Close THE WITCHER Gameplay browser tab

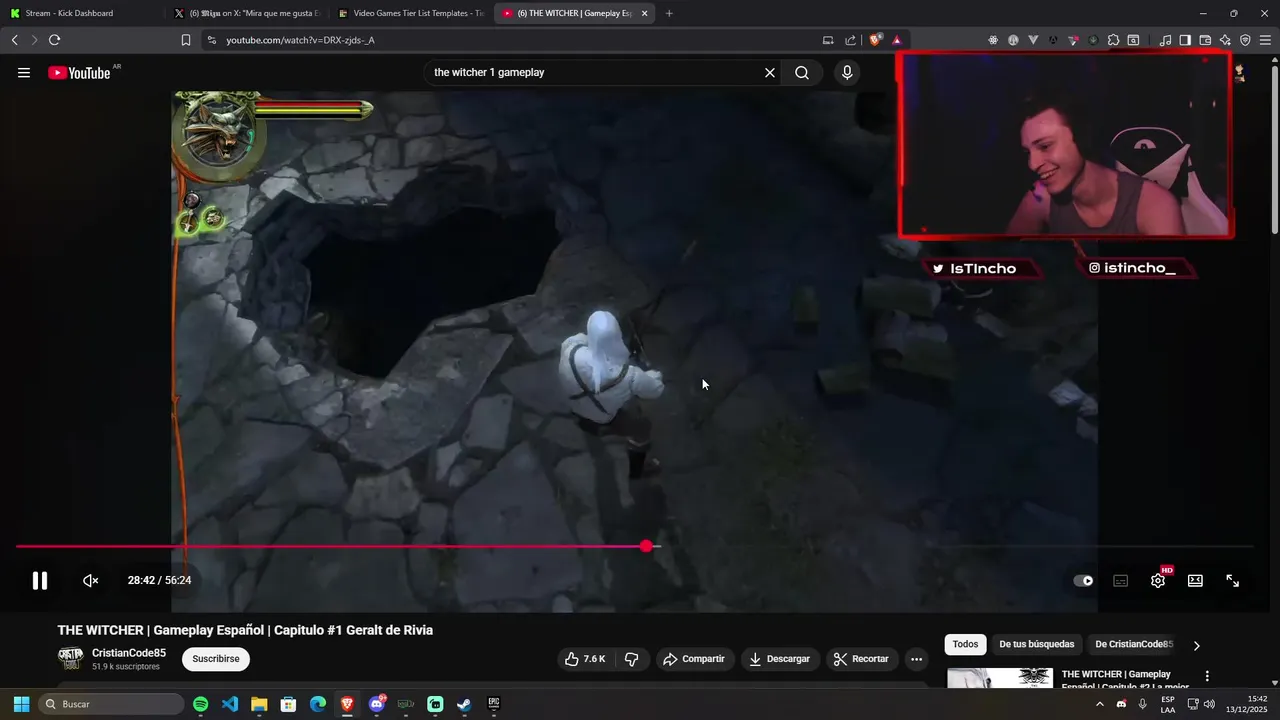(644, 13)
